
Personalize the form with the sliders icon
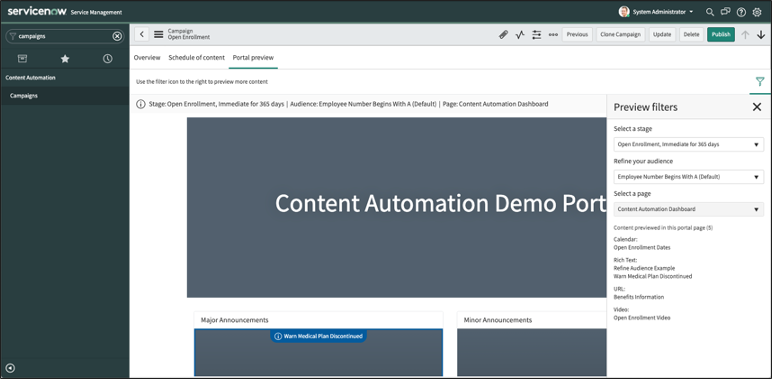point(537,34)
